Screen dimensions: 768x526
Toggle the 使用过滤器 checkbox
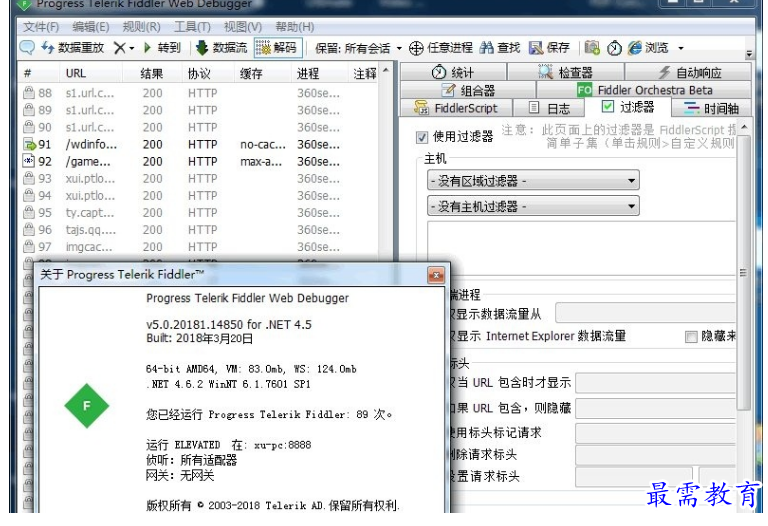pyautogui.click(x=422, y=138)
